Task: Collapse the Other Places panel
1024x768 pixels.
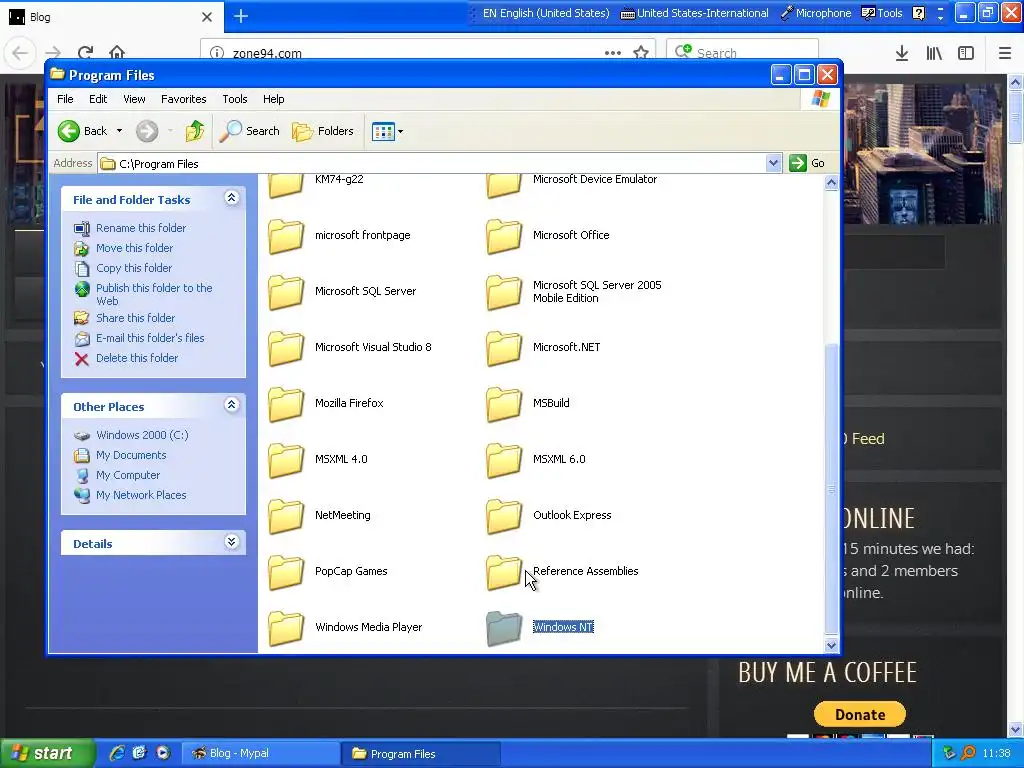Action: tap(231, 405)
